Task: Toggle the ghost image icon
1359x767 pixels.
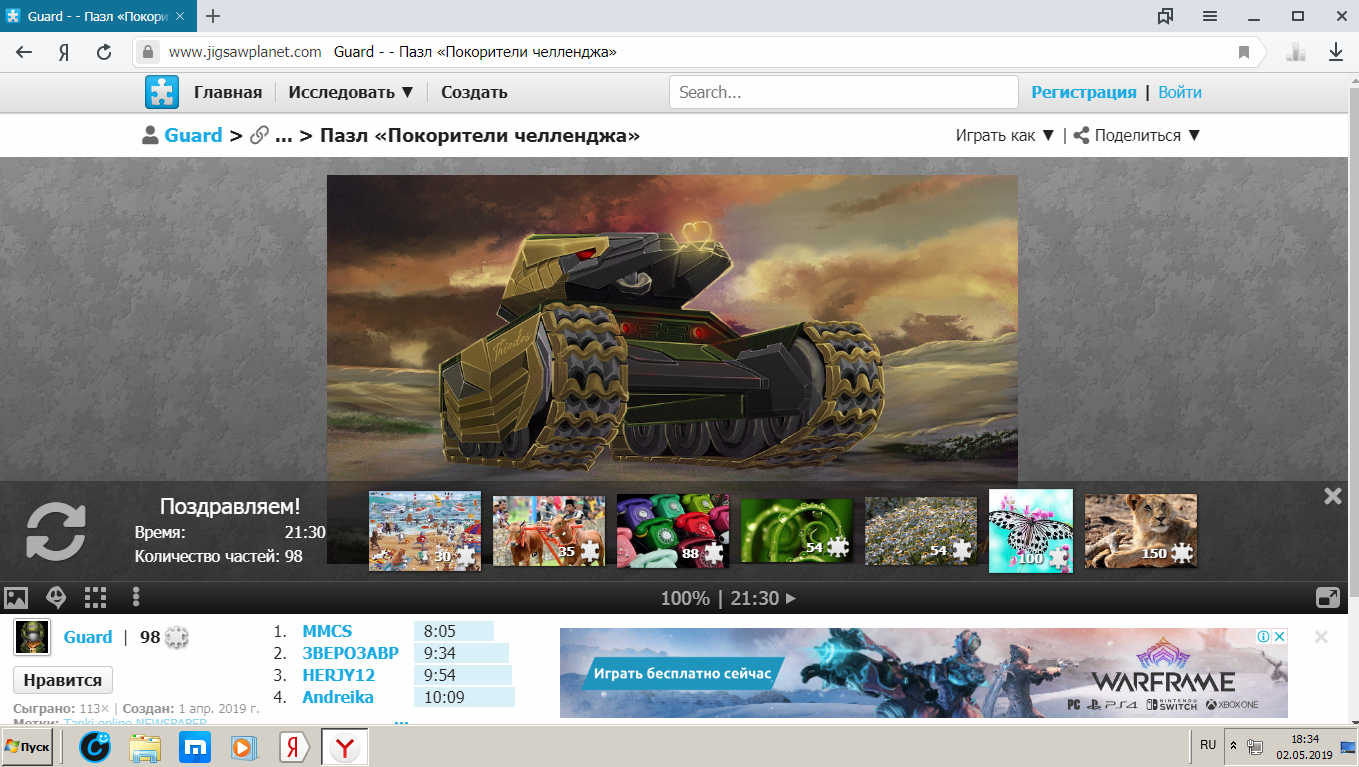Action: pyautogui.click(x=56, y=598)
